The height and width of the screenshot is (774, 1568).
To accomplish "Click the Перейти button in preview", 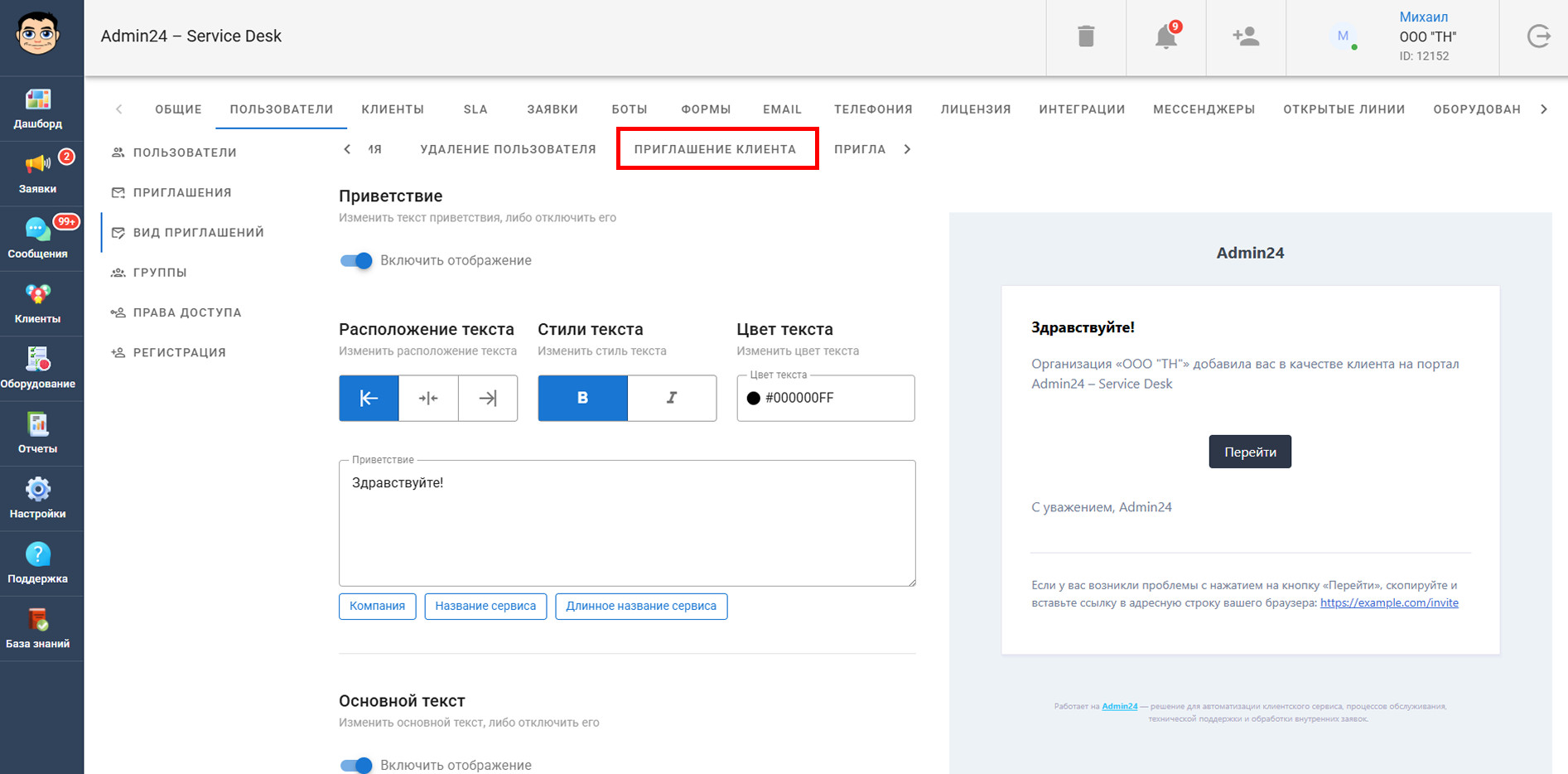I will coord(1249,452).
